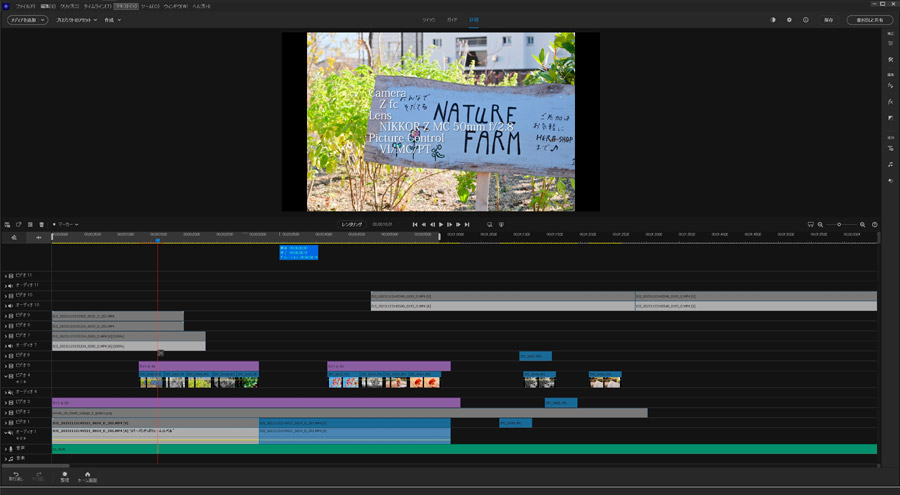The height and width of the screenshot is (495, 900).
Task: Open the Tools wrench panel icon
Action: (x=890, y=60)
